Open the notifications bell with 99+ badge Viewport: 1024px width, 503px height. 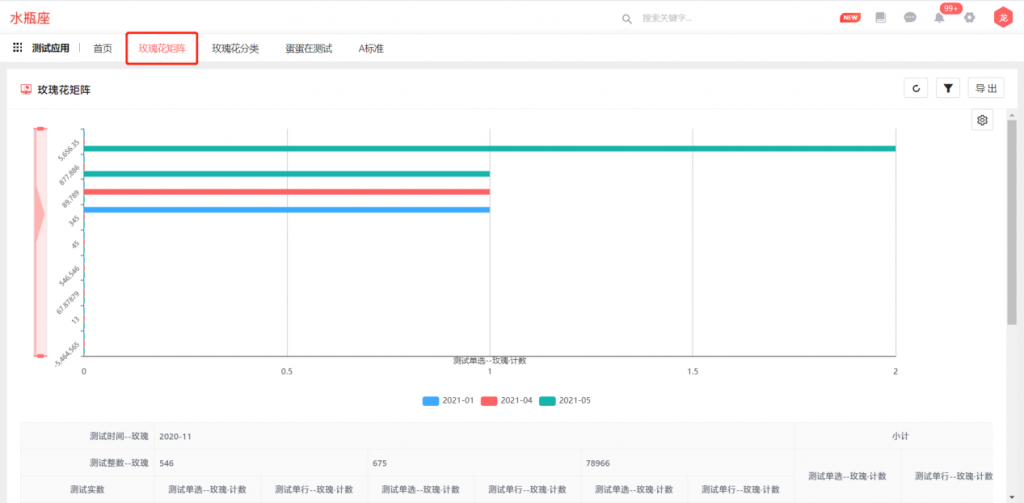point(940,18)
